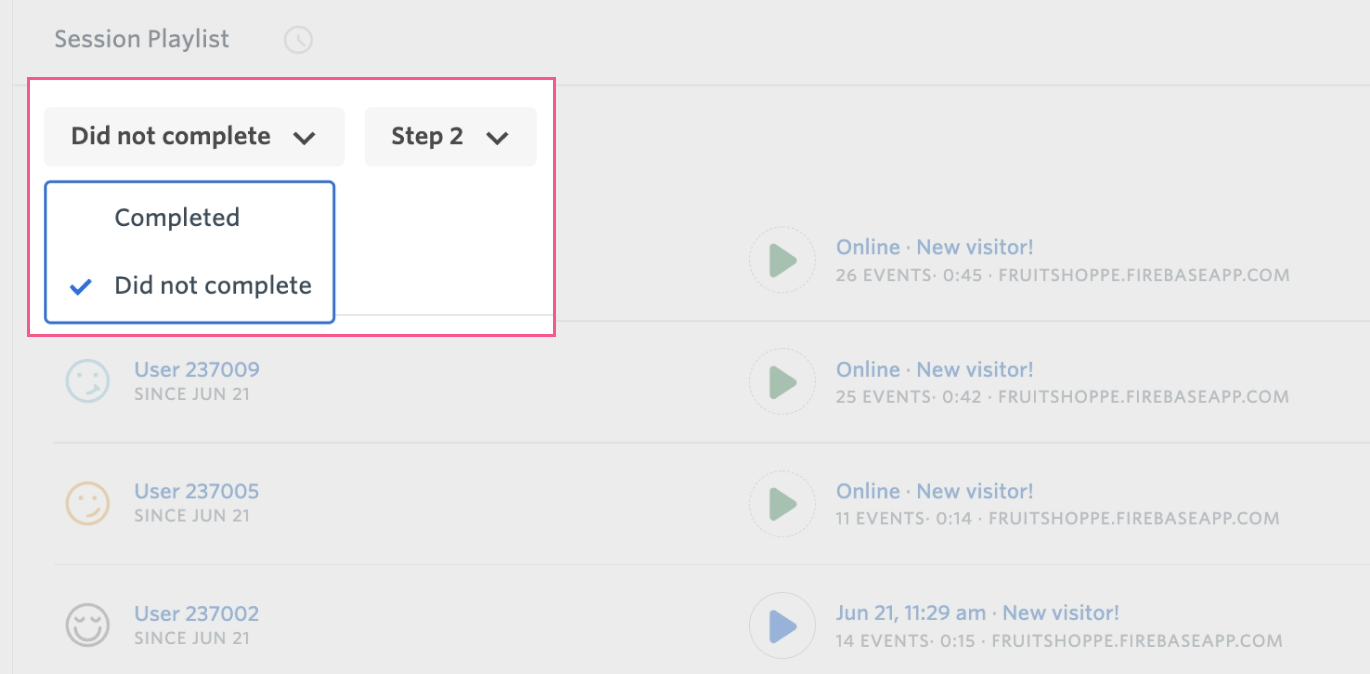Play the 25-event session recording
Image resolution: width=1370 pixels, height=674 pixels.
pos(782,382)
